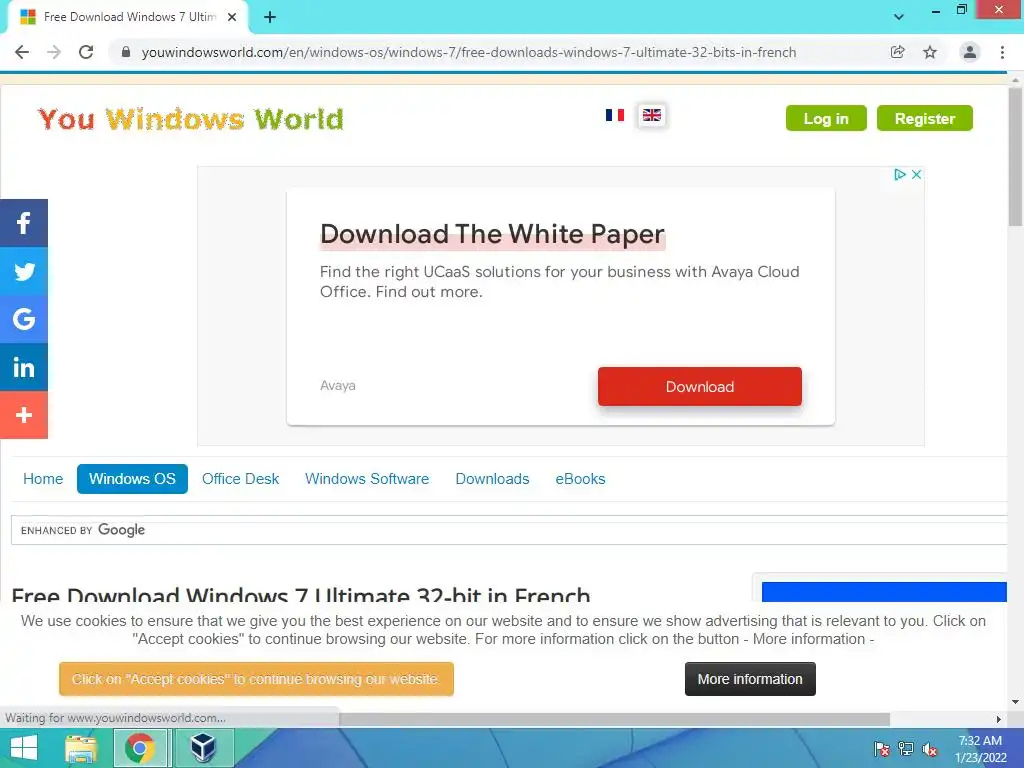Click the Log in button

pos(826,118)
